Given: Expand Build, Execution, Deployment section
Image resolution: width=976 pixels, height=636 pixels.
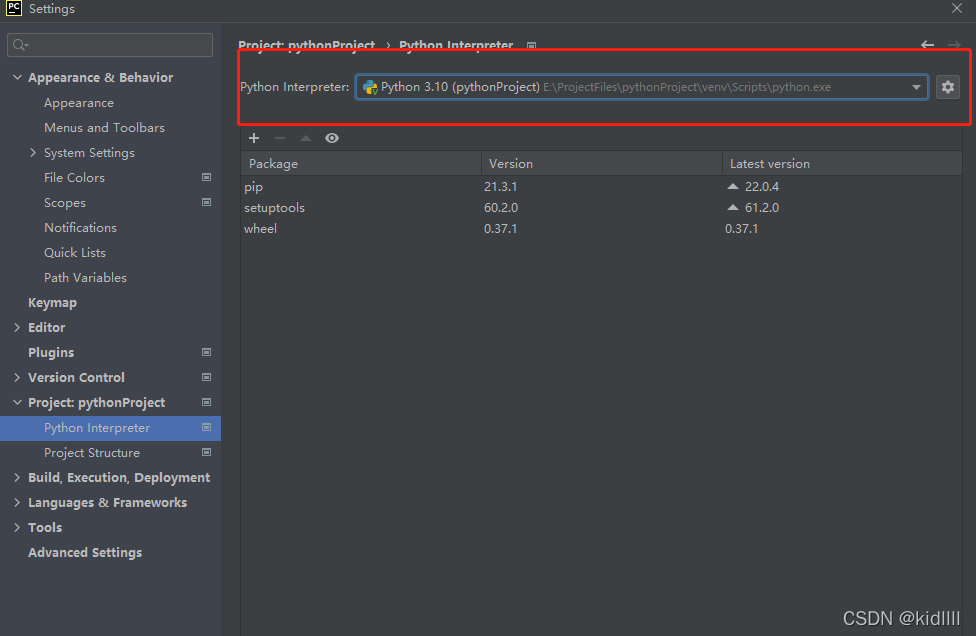Looking at the screenshot, I should coord(17,477).
